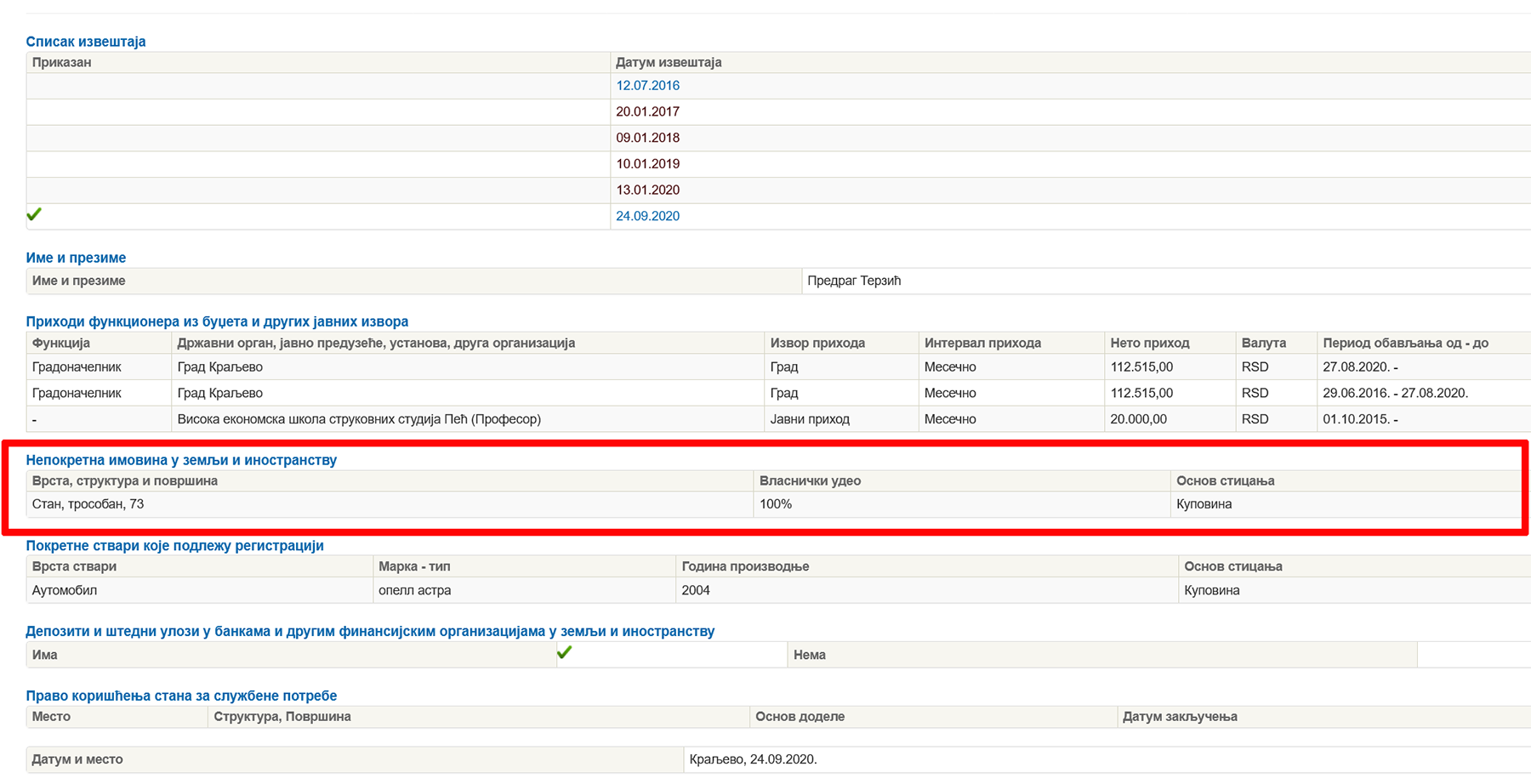The height and width of the screenshot is (784, 1531).
Task: Click the Нема option in the deposits row
Action: (809, 655)
